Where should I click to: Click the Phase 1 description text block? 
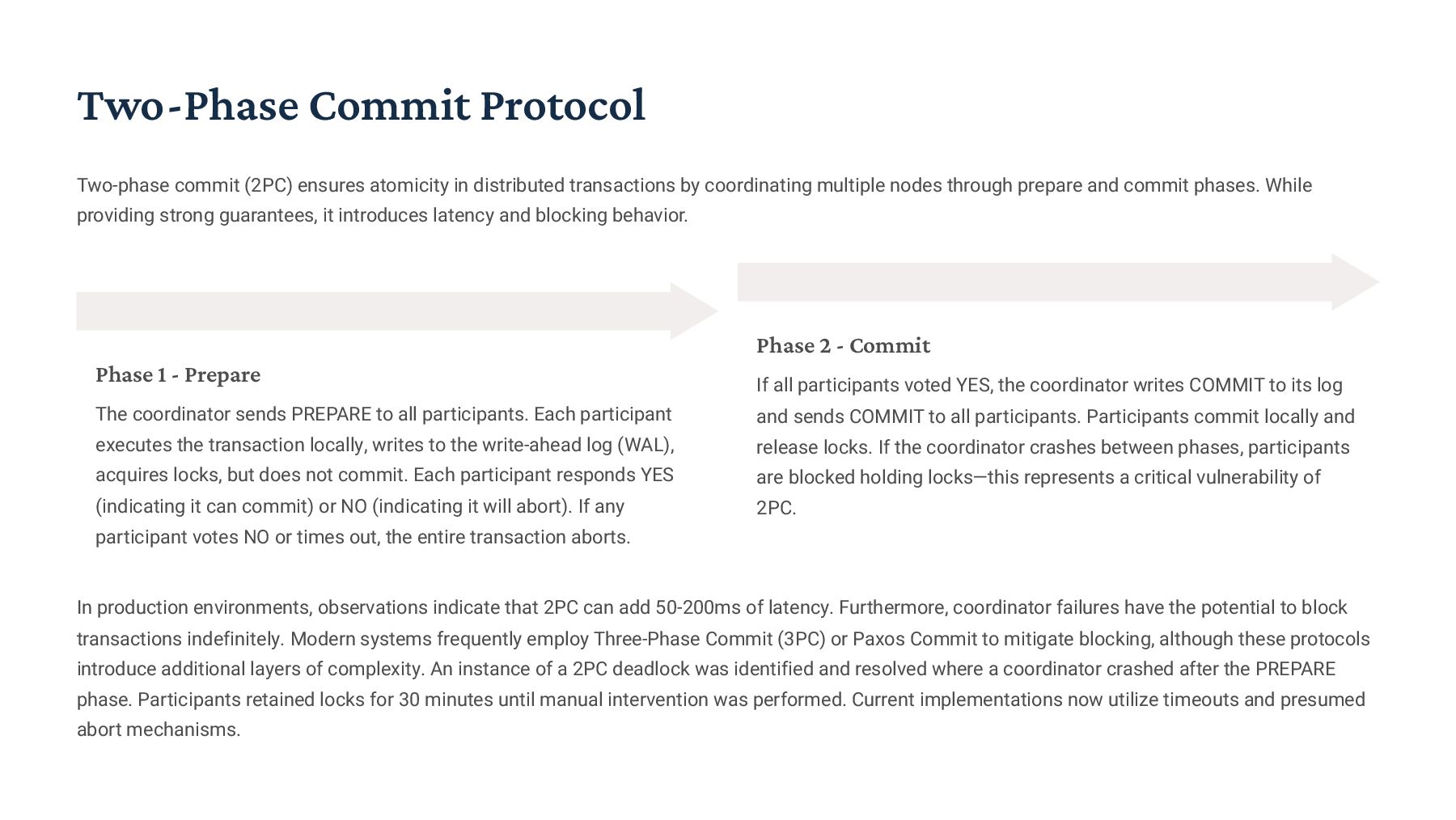click(x=385, y=476)
